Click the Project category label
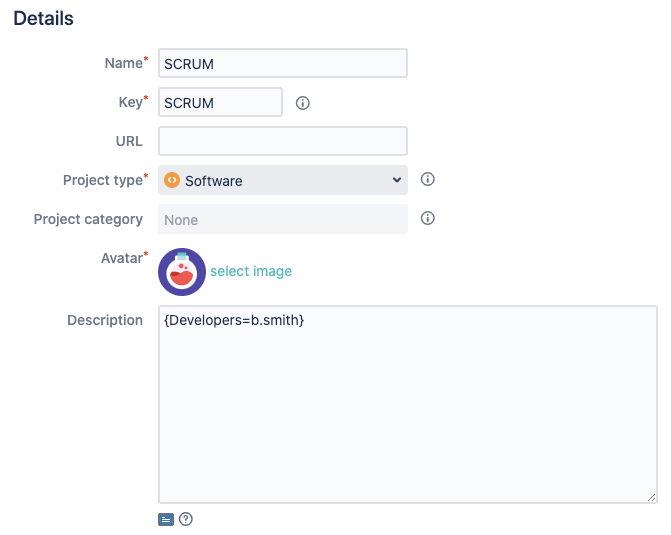 click(x=88, y=219)
